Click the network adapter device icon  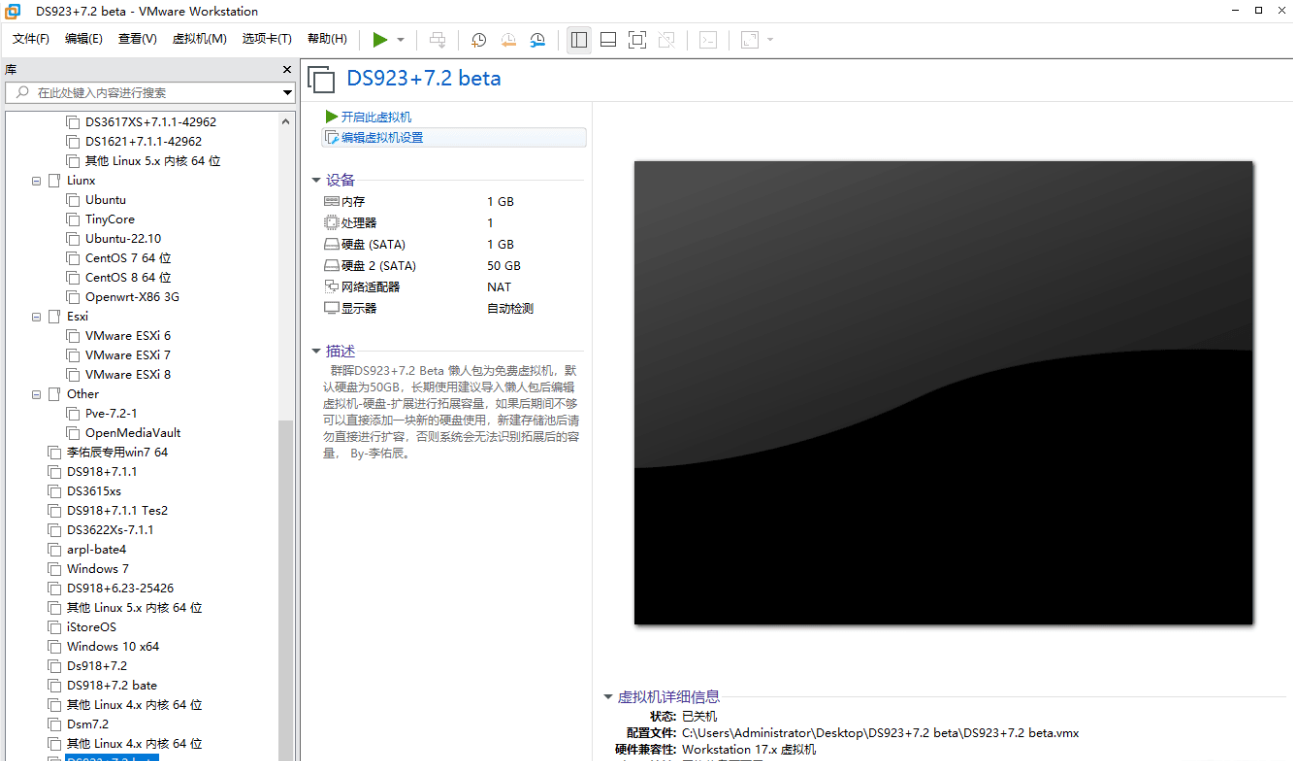[x=333, y=287]
